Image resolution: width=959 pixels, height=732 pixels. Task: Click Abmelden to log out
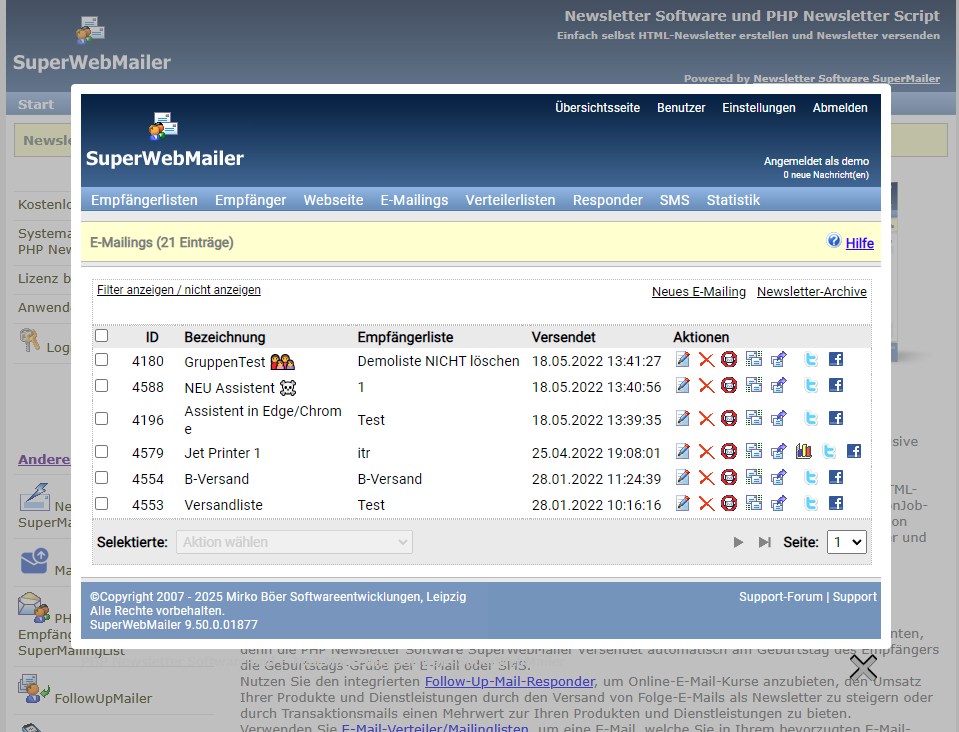coord(840,108)
